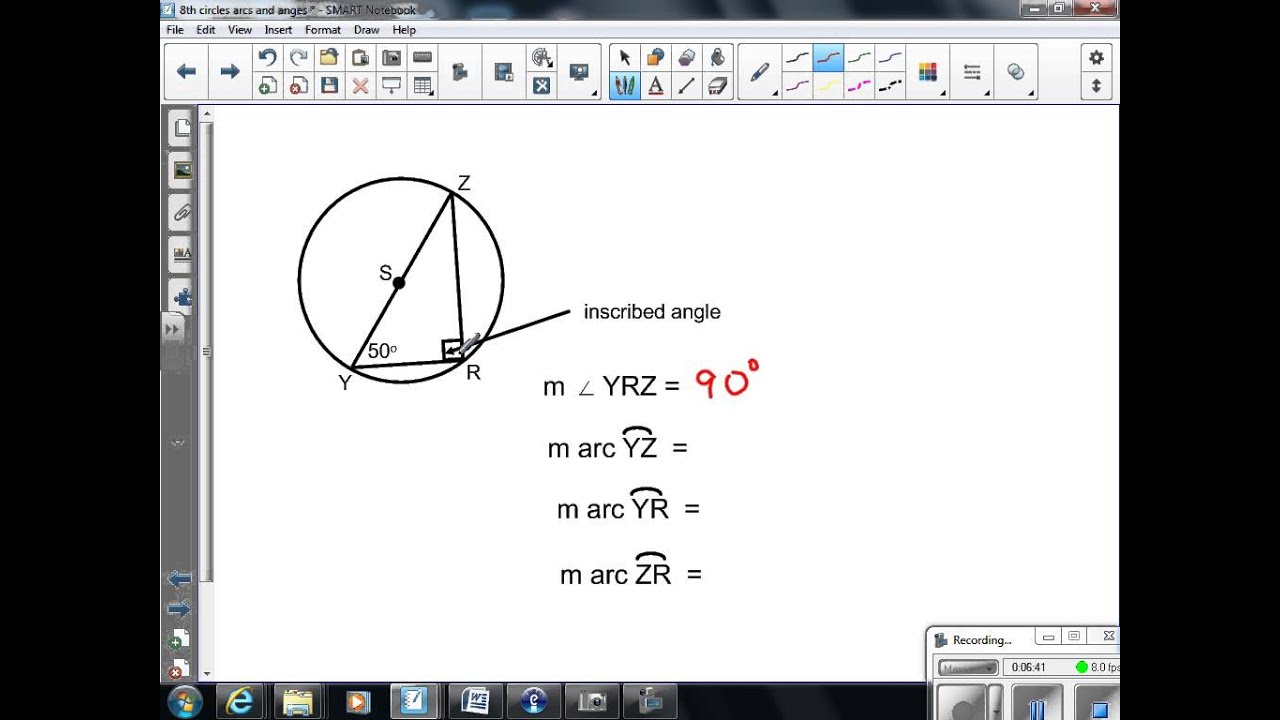The image size is (1280, 720).
Task: Go to the previous page with the toolbar's left arrow
Action: tap(186, 71)
